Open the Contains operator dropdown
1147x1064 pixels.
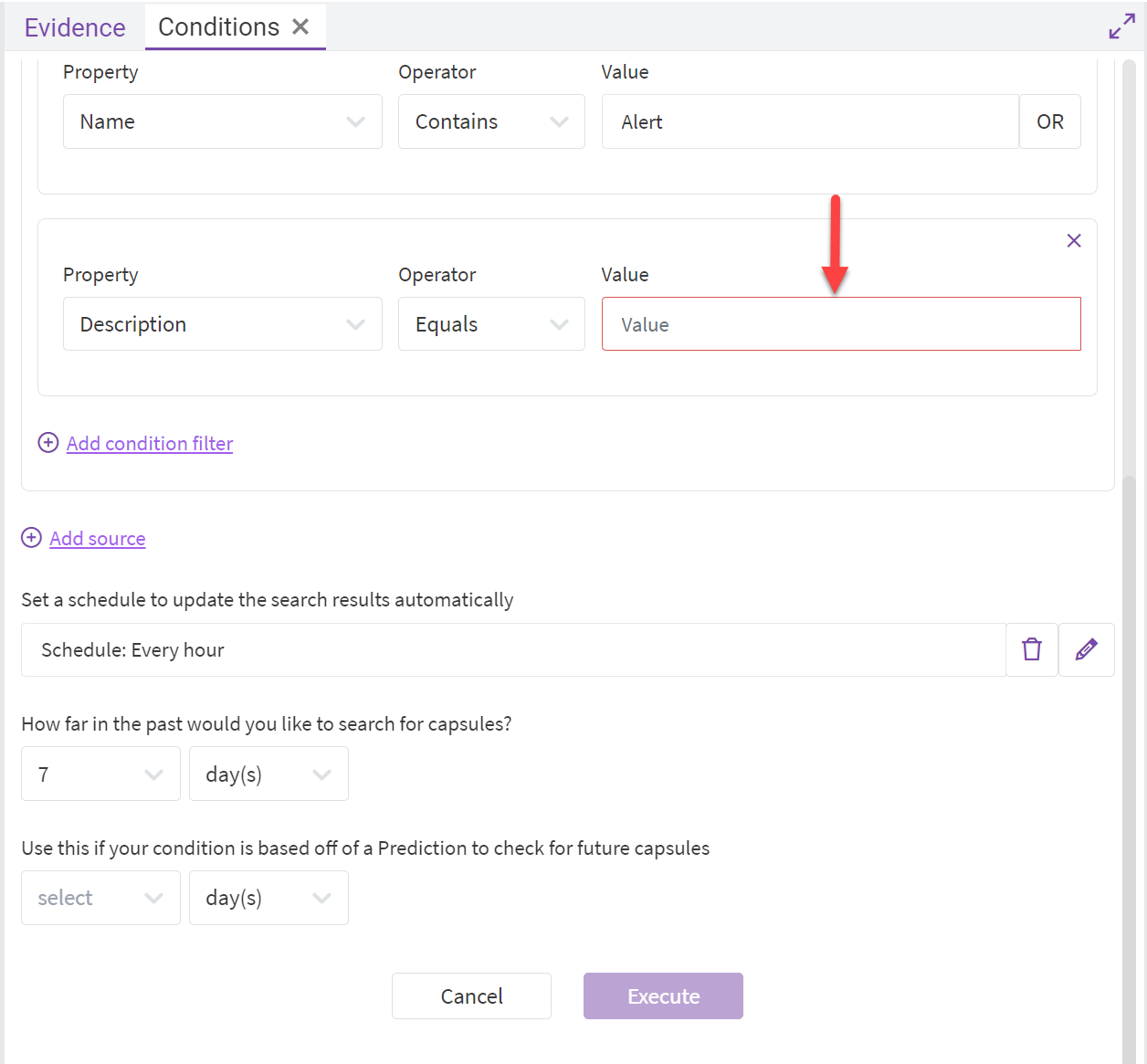(490, 121)
